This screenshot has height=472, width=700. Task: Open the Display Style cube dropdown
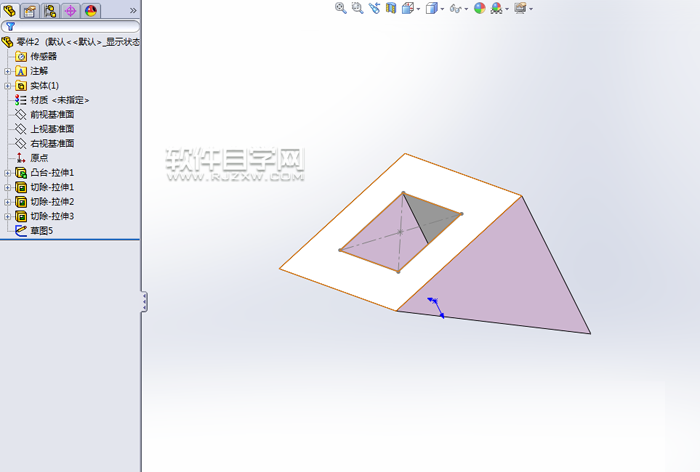click(434, 8)
